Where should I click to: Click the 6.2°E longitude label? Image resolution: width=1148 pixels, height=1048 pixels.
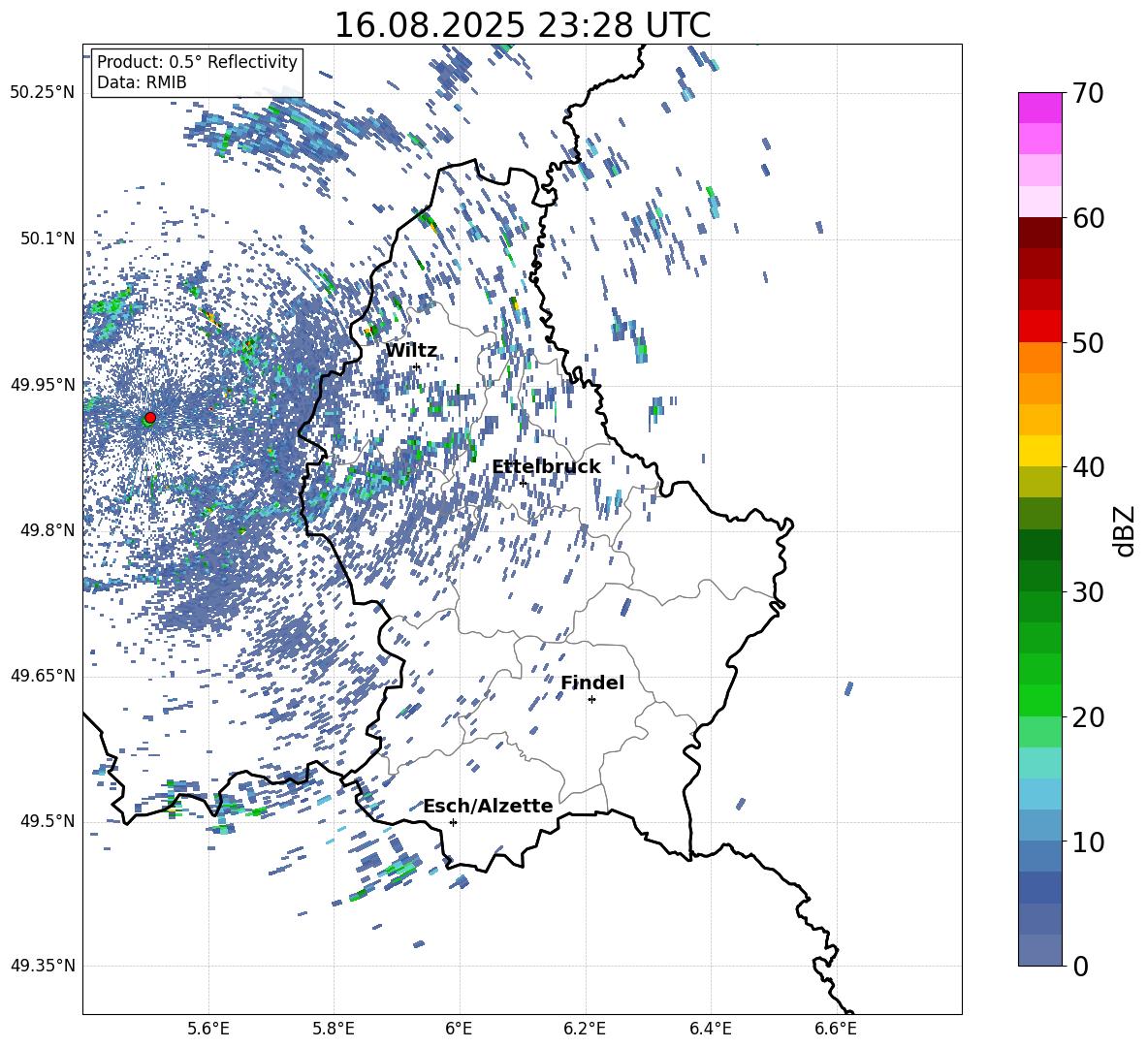(585, 1029)
